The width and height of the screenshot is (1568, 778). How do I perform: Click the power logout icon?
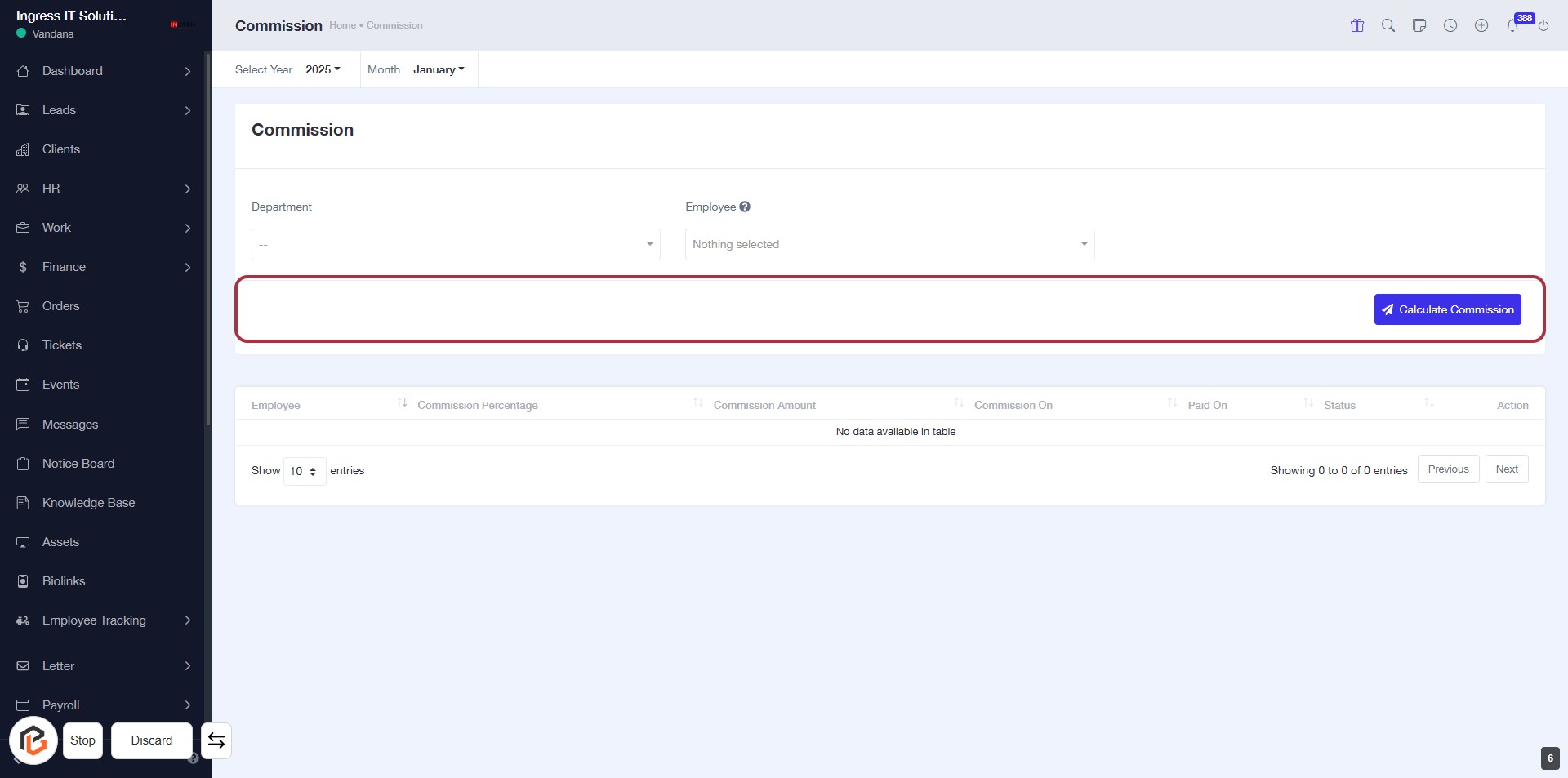tap(1543, 25)
